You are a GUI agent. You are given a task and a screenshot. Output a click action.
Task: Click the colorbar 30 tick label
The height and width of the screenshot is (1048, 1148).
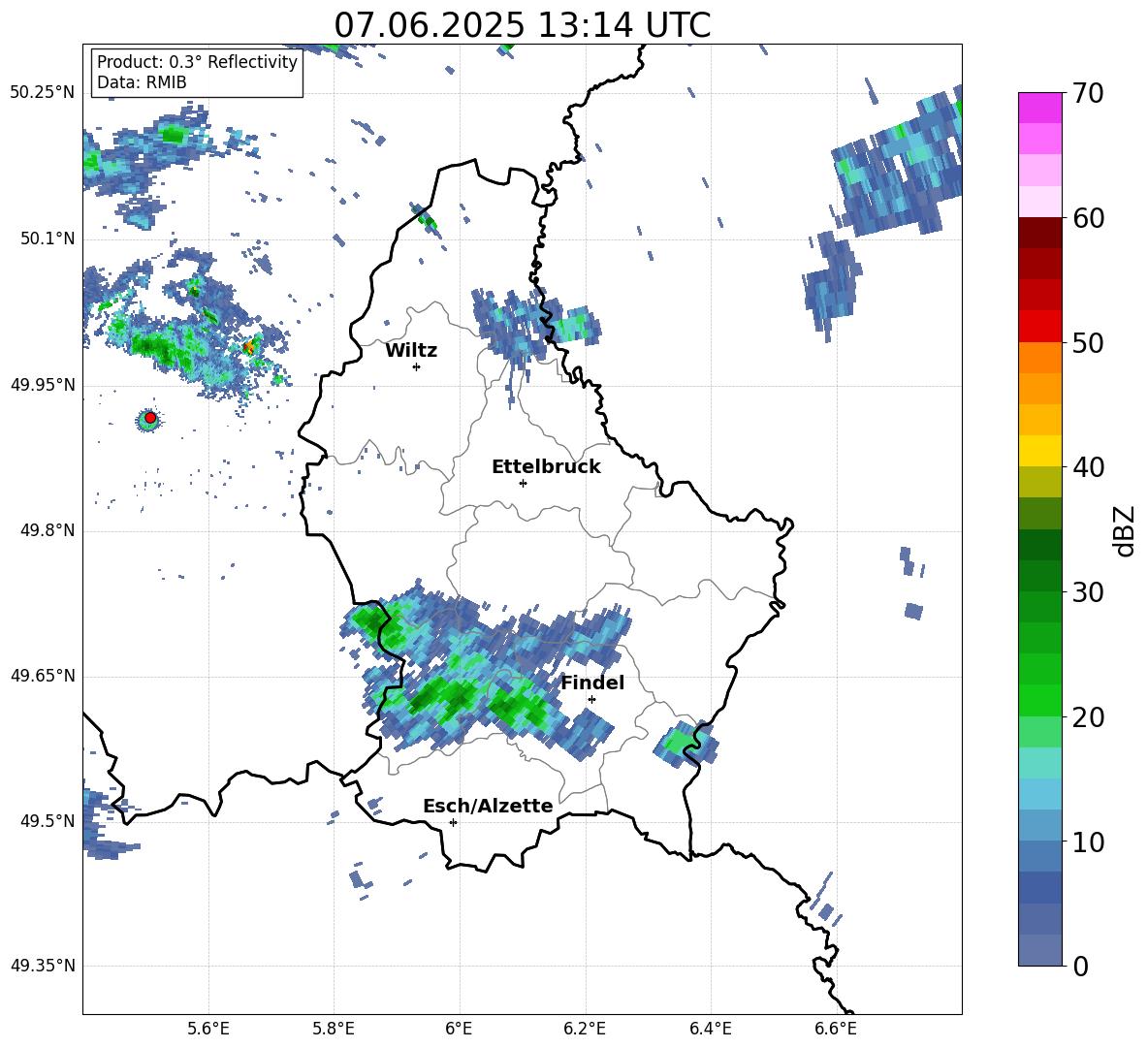pos(1089,592)
